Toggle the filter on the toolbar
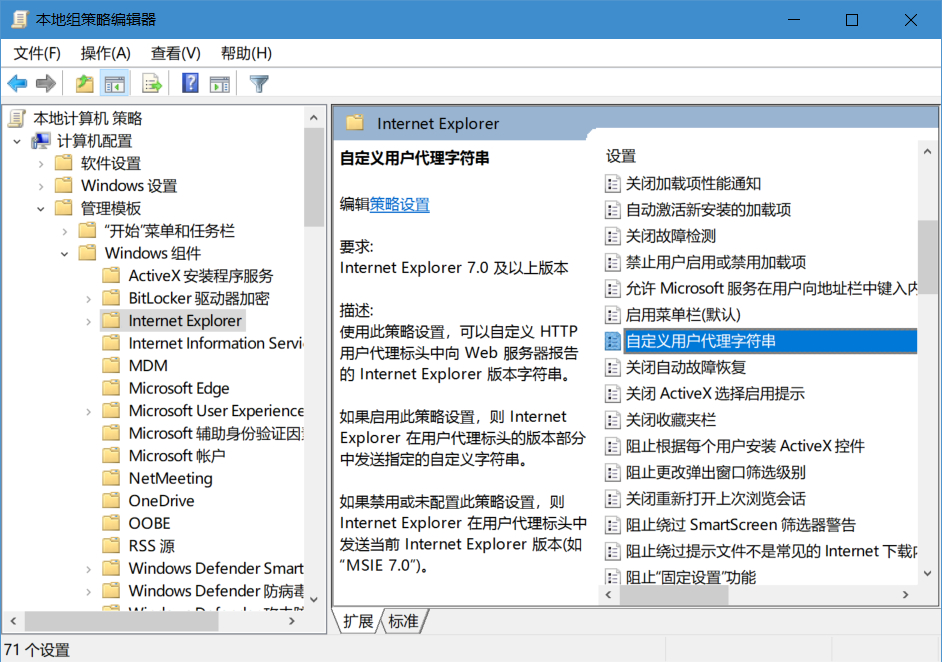 pyautogui.click(x=260, y=83)
